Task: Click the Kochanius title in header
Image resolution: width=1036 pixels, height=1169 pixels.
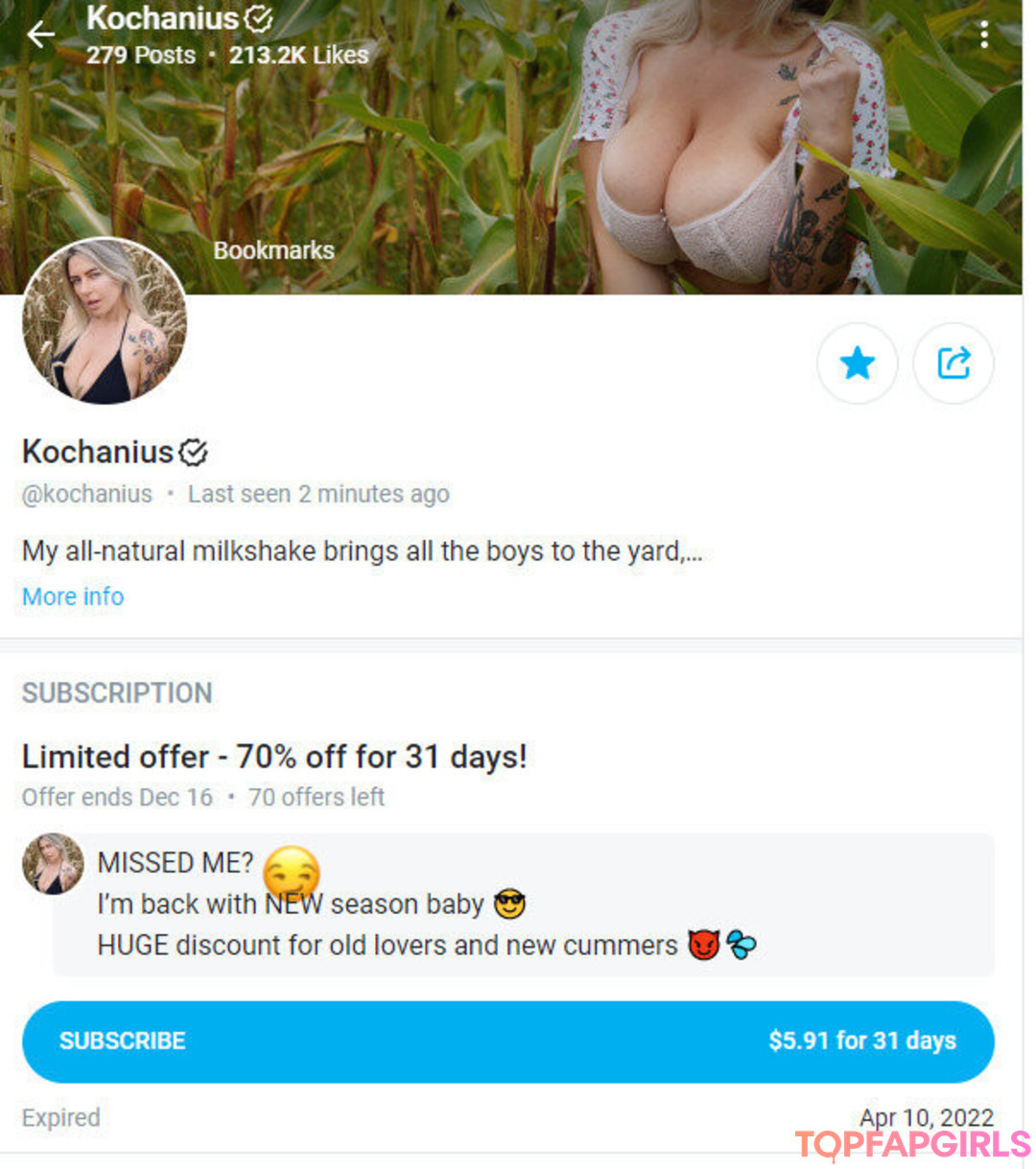Action: (162, 18)
